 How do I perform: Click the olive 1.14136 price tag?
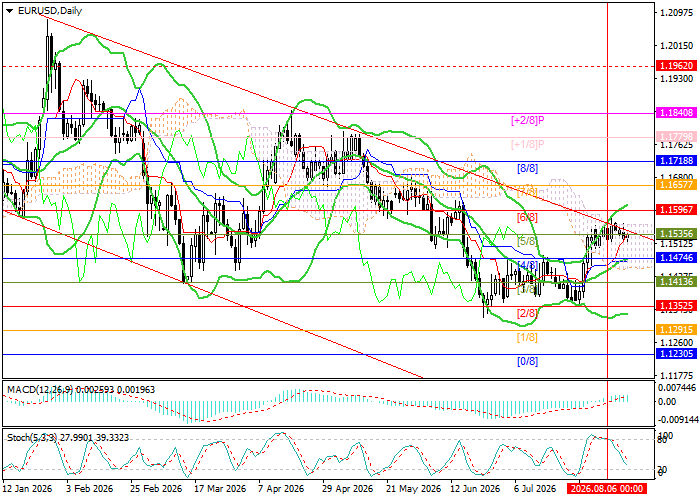point(676,282)
